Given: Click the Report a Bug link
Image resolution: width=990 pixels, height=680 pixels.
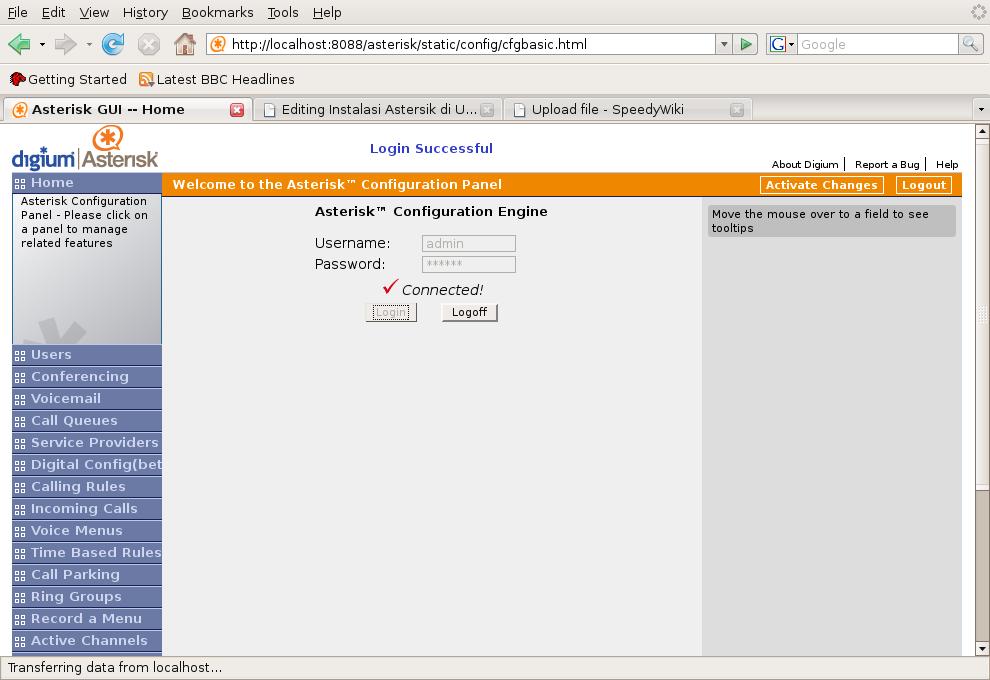Looking at the screenshot, I should pyautogui.click(x=886, y=164).
